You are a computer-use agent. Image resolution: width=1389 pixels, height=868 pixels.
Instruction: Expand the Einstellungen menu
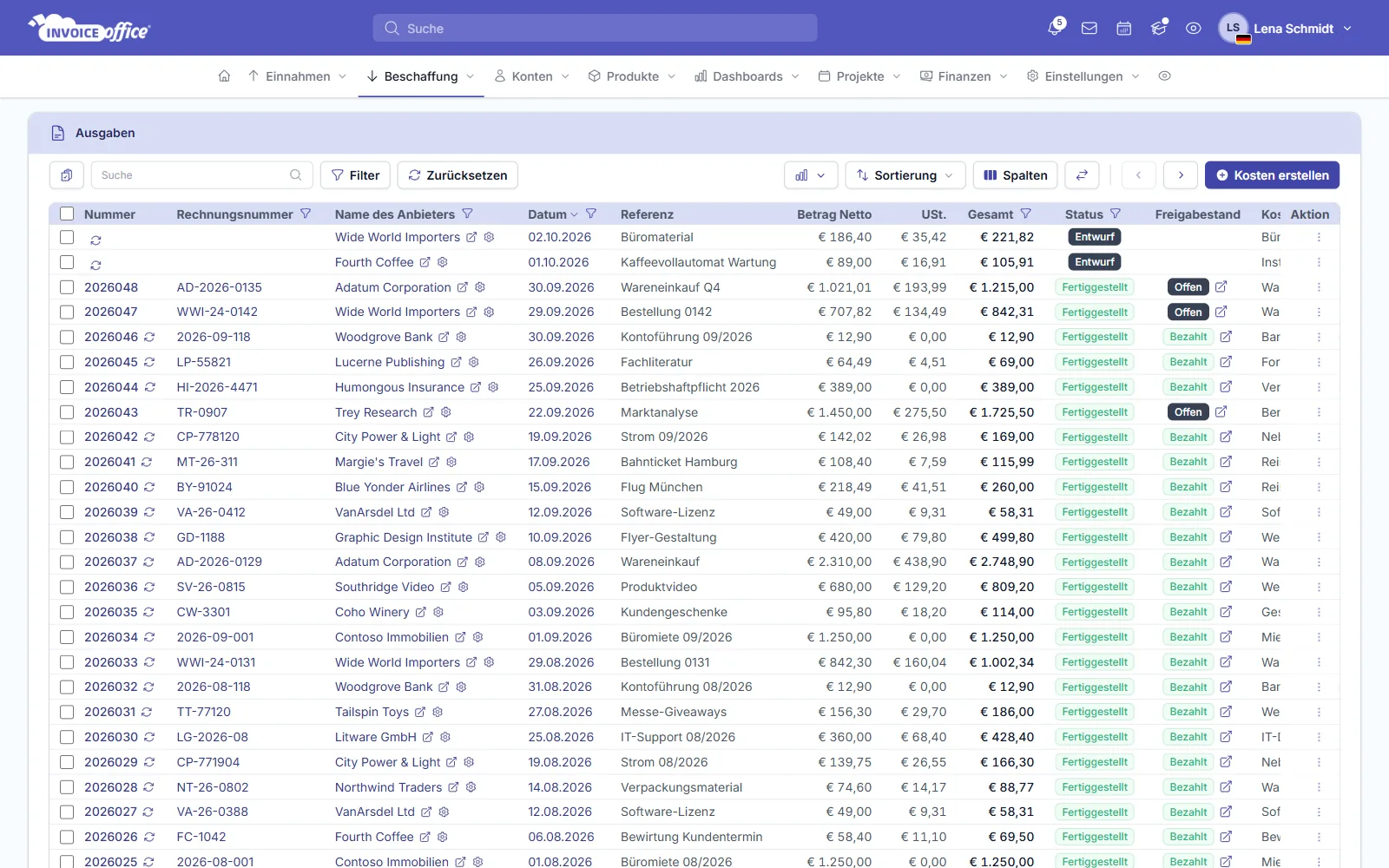(x=1083, y=76)
